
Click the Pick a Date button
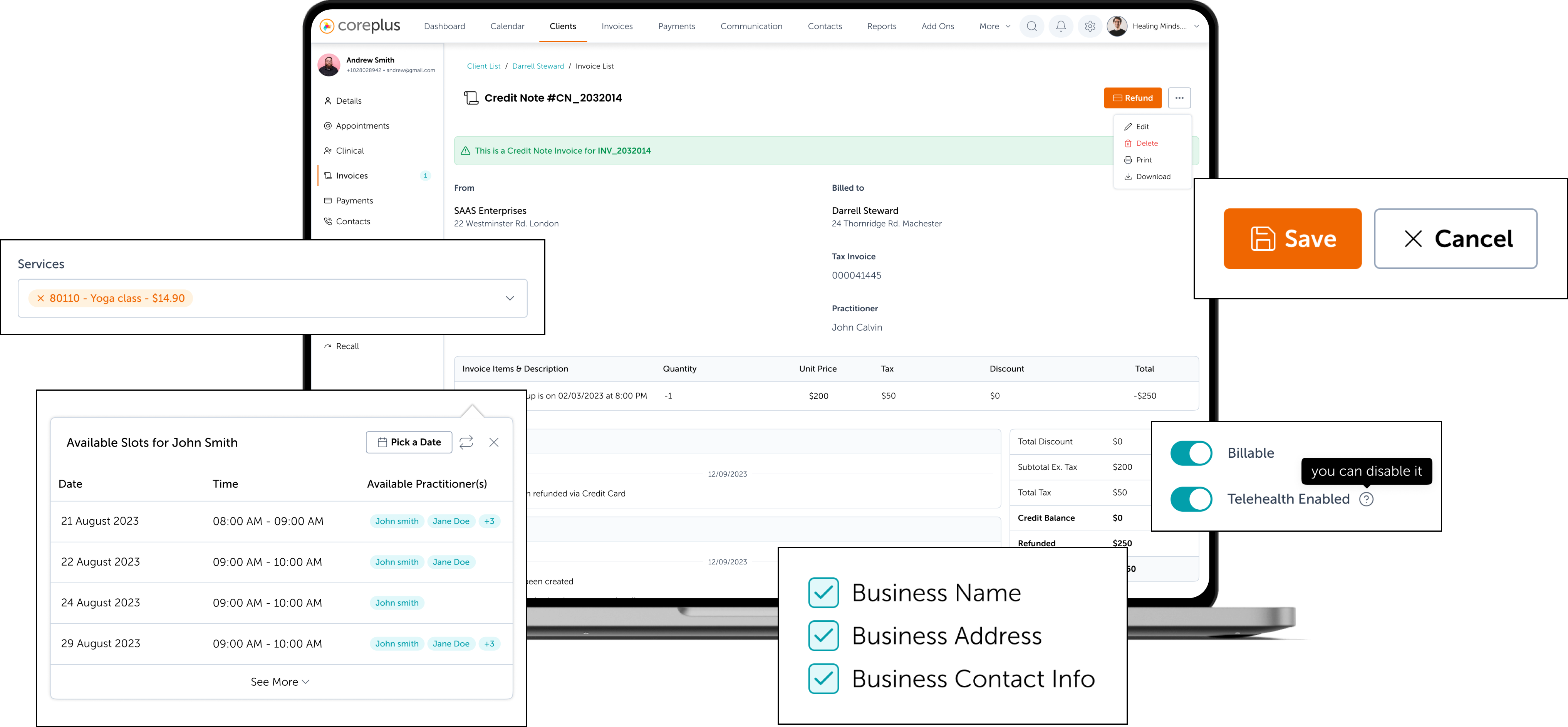pos(409,443)
